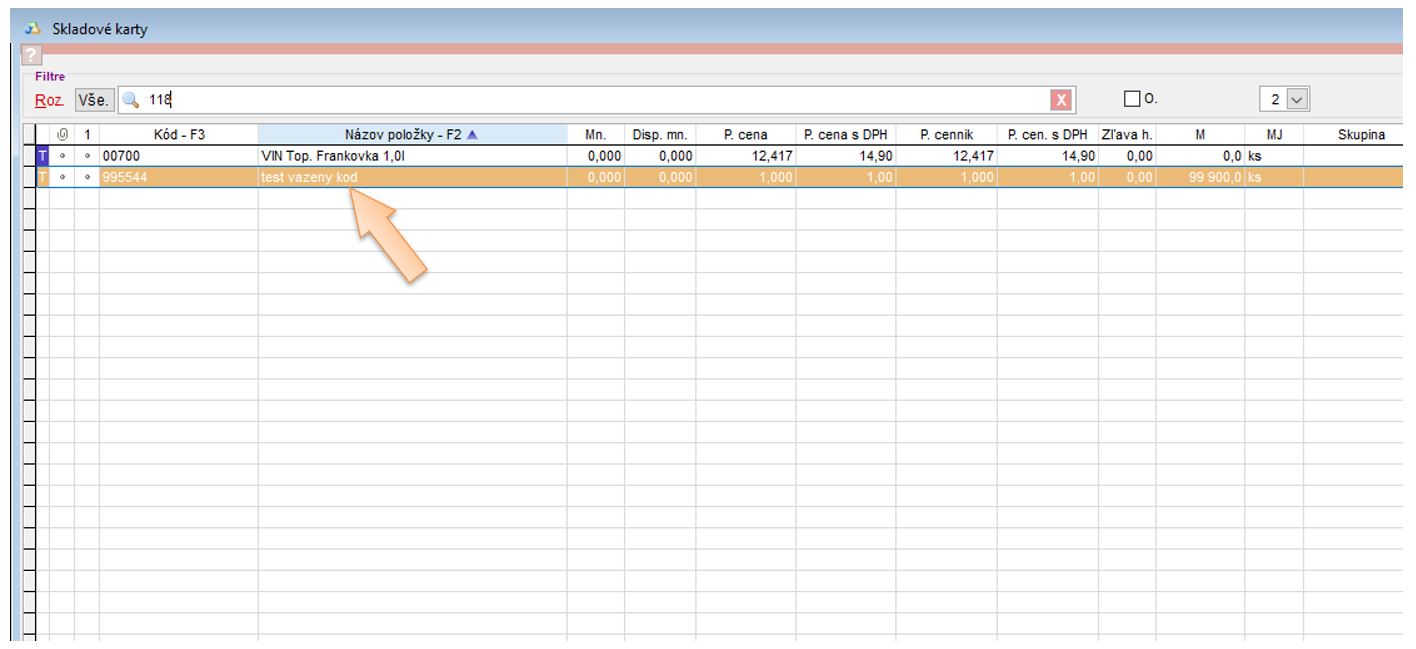
Task: Click the Zľava h. column header
Action: tap(1126, 135)
